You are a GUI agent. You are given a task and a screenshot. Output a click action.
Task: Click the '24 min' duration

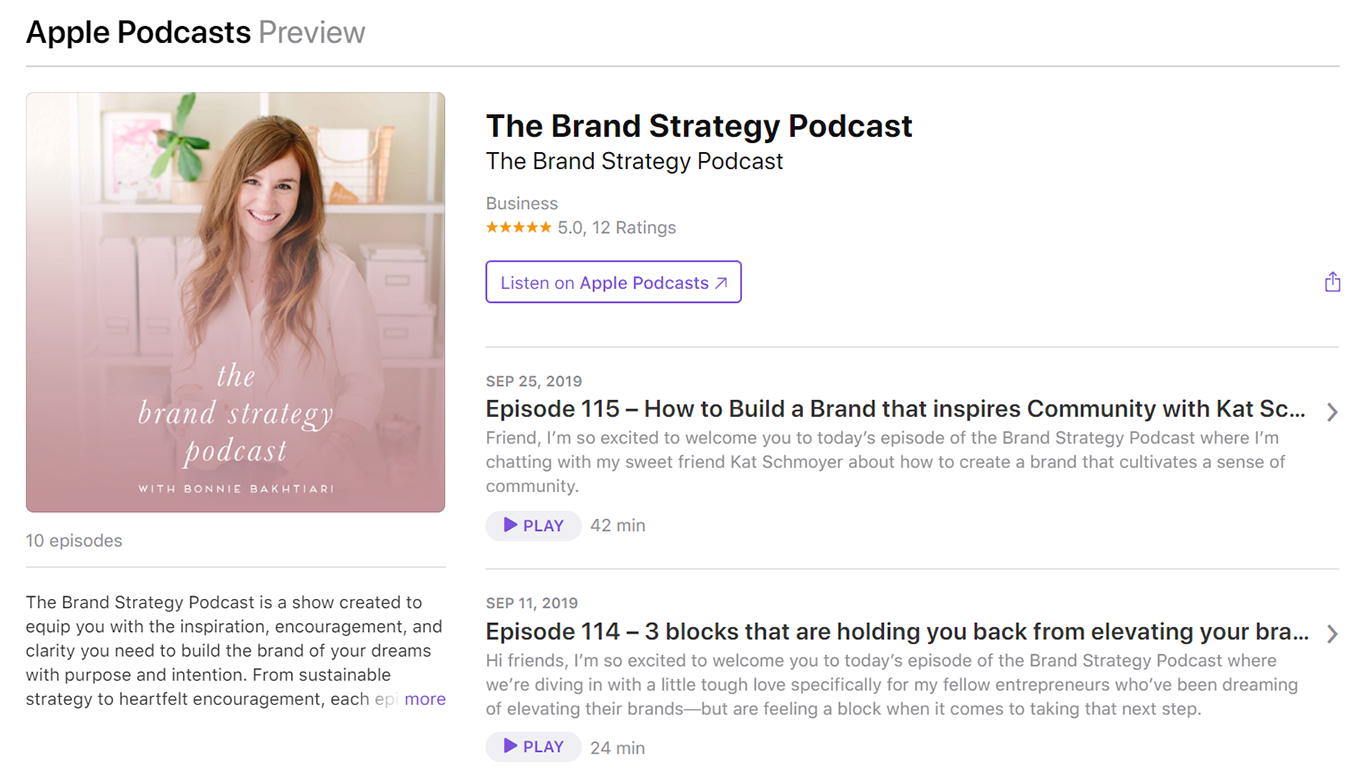click(x=618, y=748)
